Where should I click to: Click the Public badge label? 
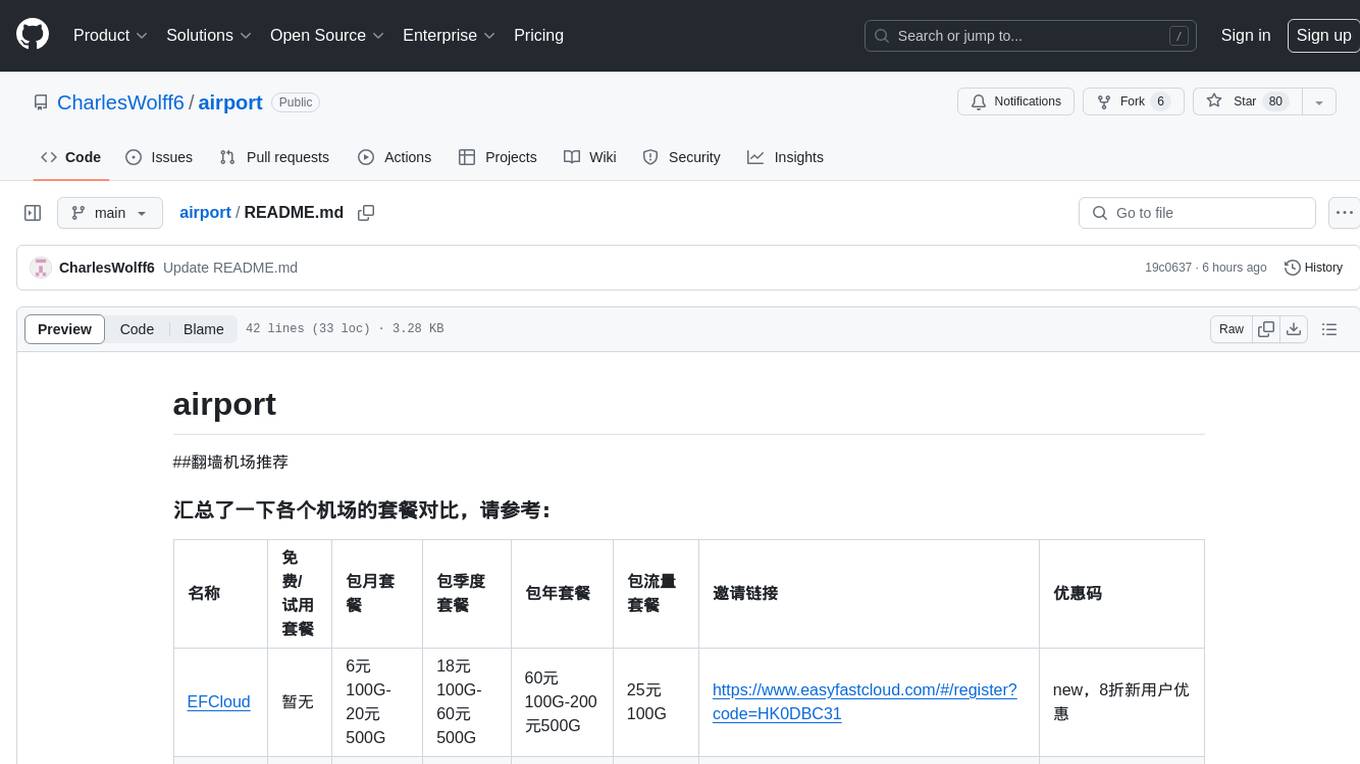coord(295,102)
